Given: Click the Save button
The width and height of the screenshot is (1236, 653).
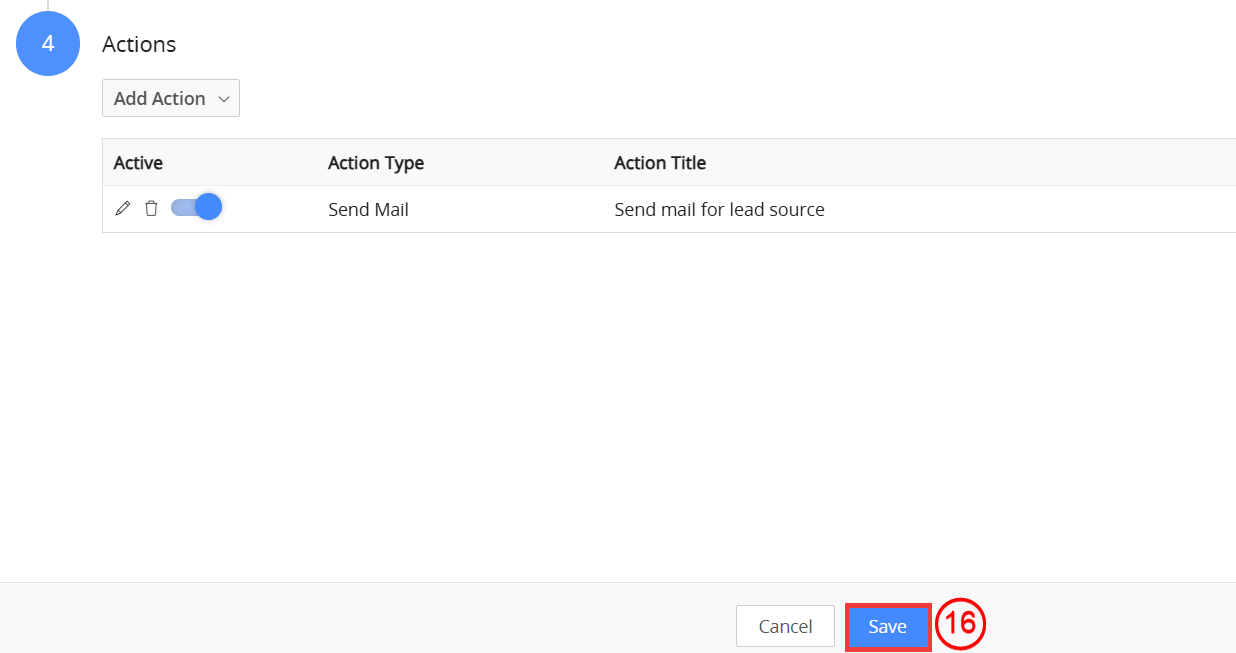Looking at the screenshot, I should pos(888,627).
